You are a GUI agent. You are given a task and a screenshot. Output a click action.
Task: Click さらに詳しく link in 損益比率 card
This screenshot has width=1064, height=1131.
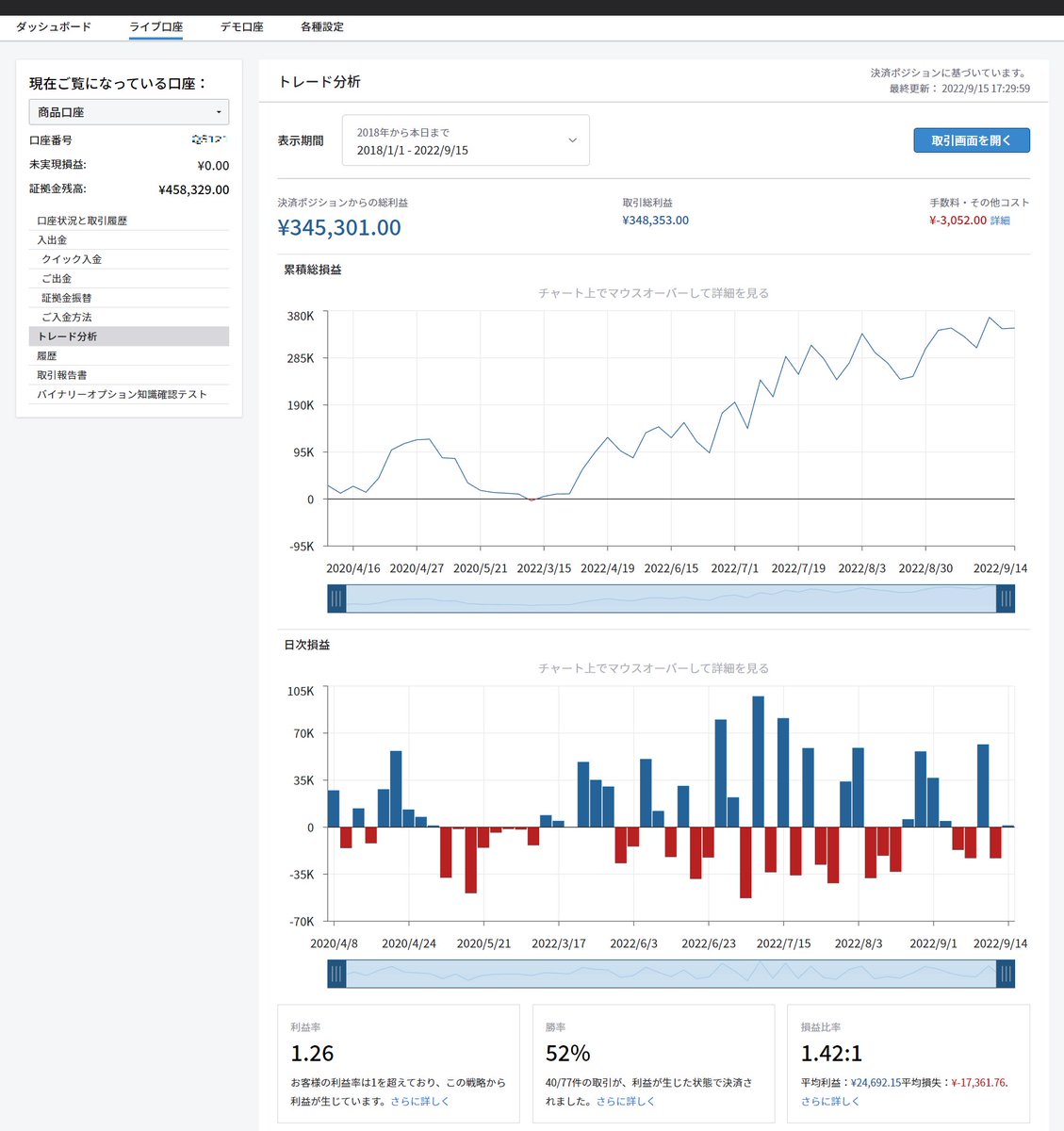click(x=830, y=1101)
